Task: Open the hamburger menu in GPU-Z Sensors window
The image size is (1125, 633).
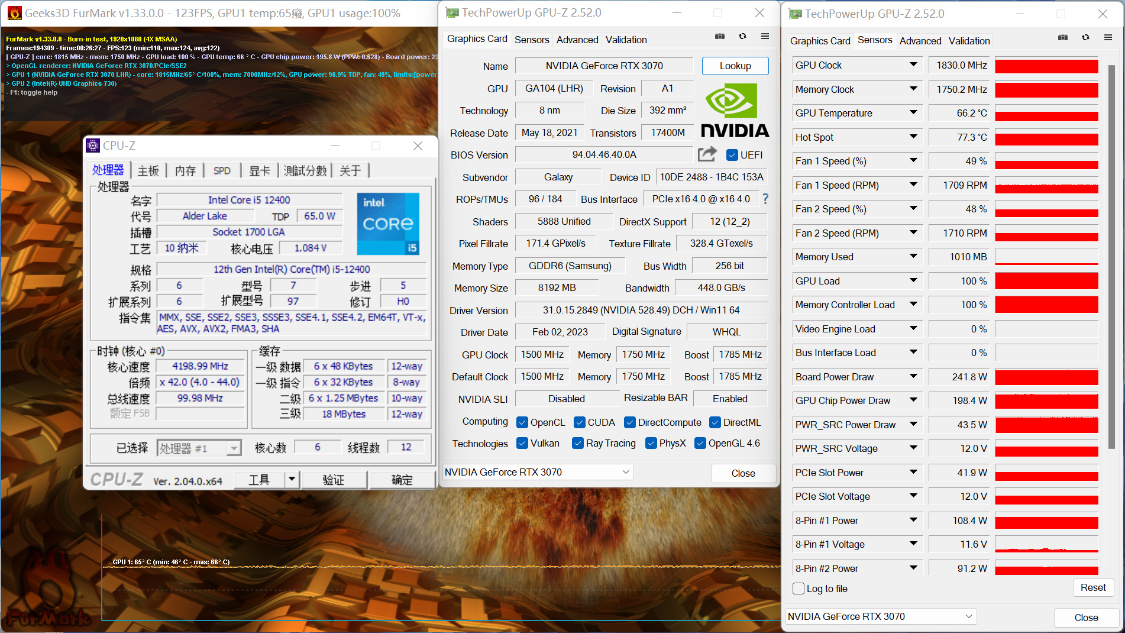Action: 1108,37
